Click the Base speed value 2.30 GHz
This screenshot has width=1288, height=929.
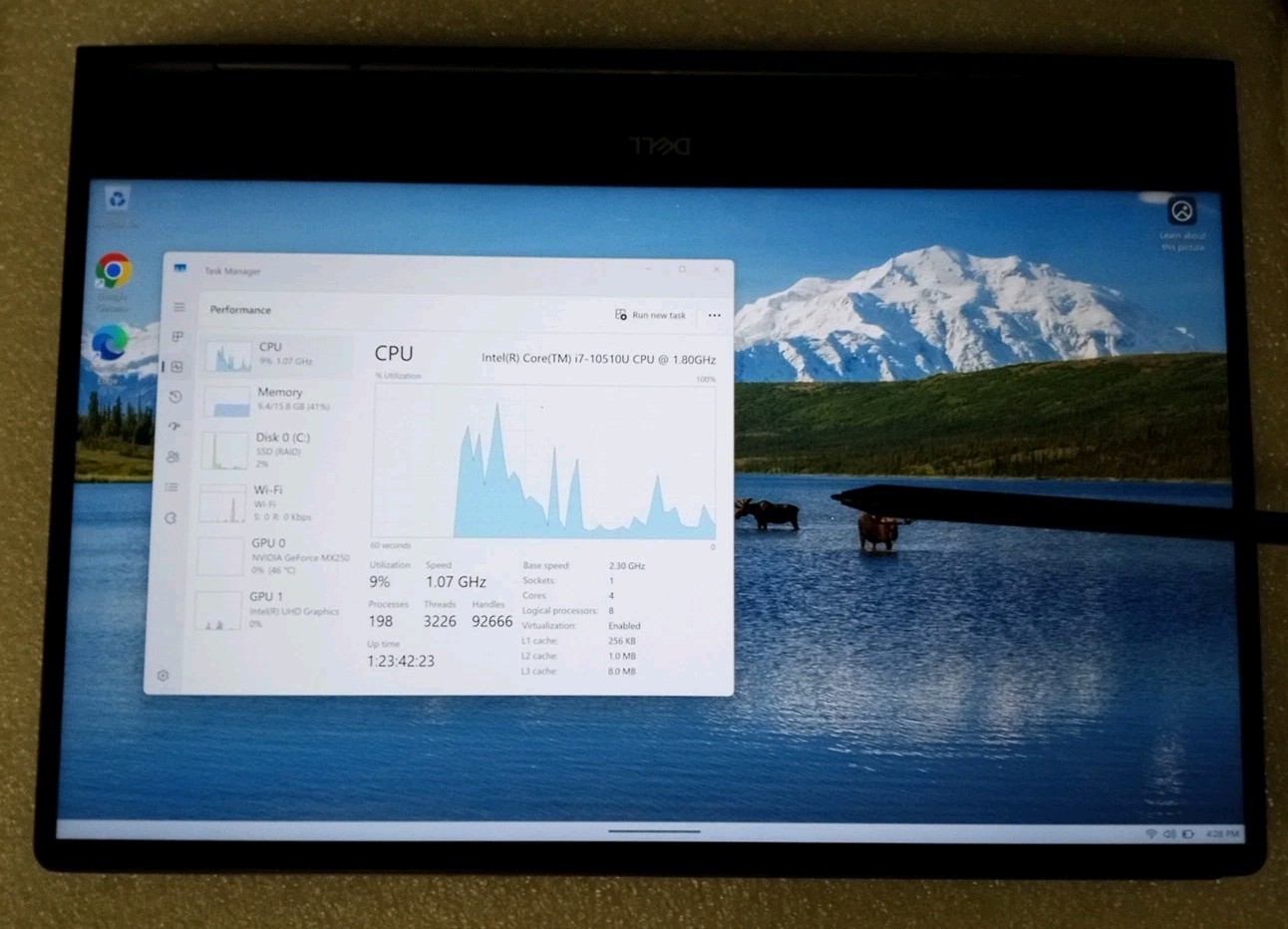[x=626, y=566]
